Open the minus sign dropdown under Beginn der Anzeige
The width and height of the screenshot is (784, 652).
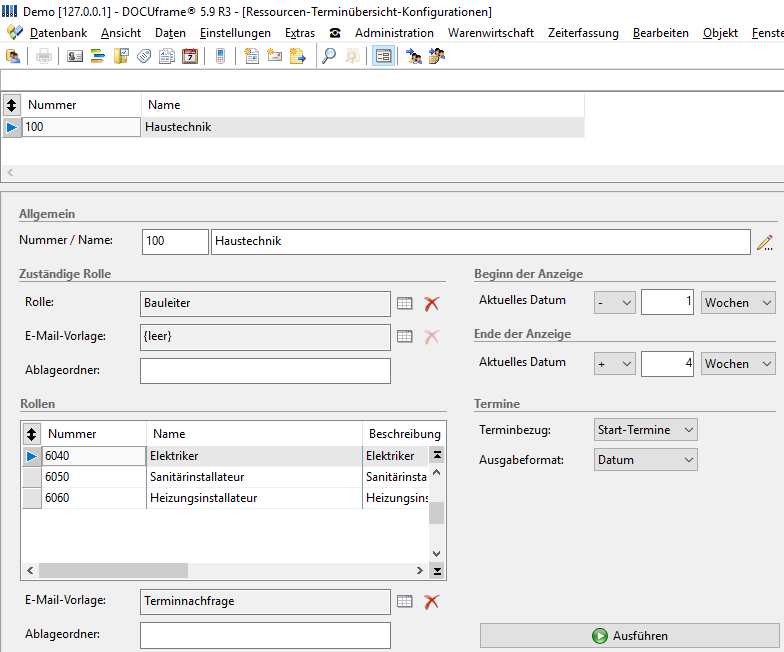614,302
